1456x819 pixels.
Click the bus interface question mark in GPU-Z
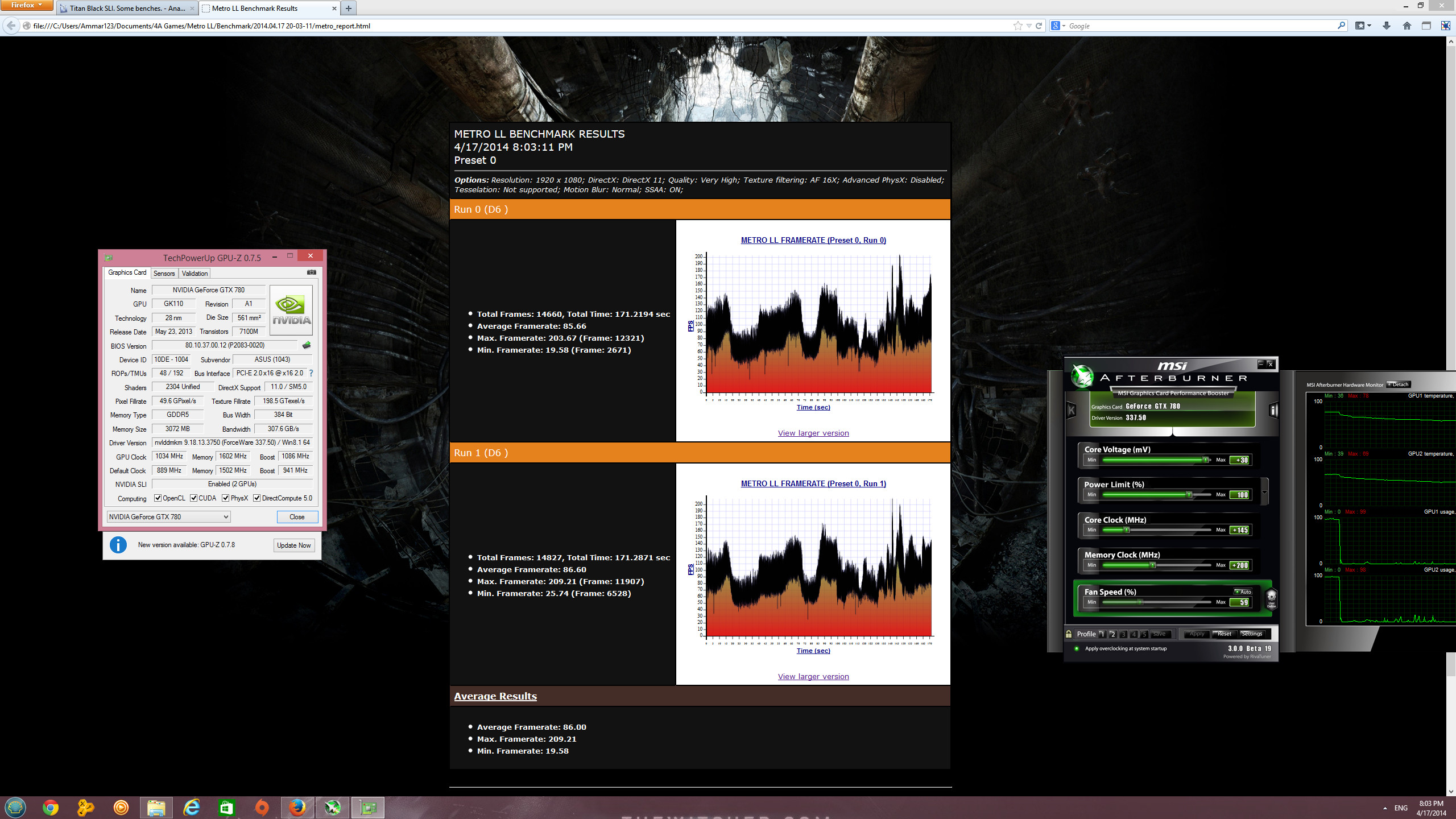[x=311, y=373]
